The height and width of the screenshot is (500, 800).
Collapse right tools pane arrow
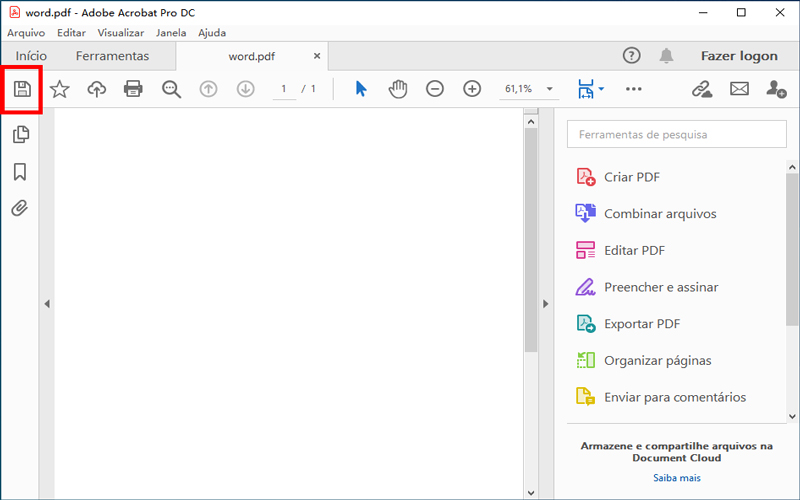pos(545,304)
